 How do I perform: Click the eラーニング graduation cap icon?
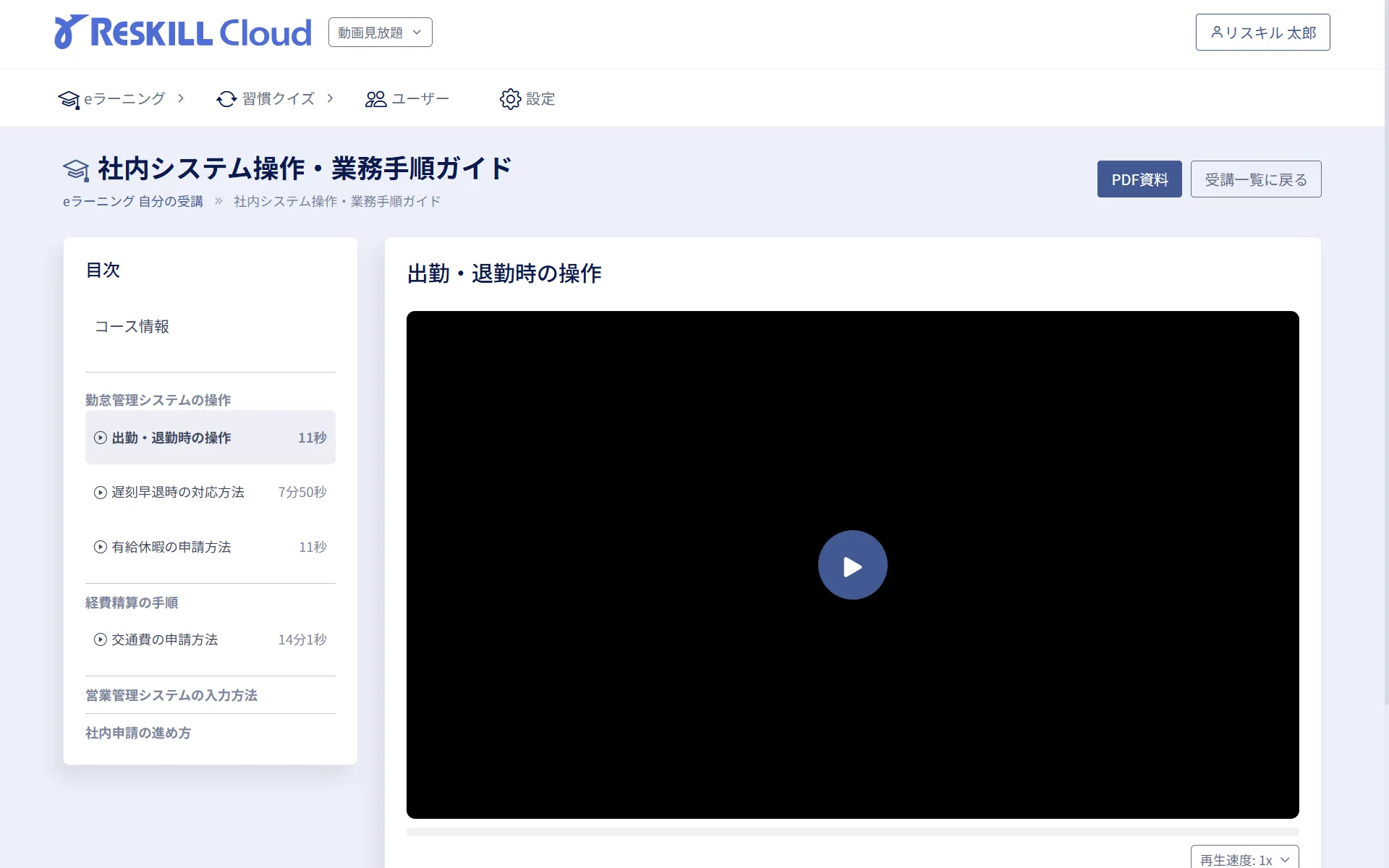pyautogui.click(x=69, y=99)
